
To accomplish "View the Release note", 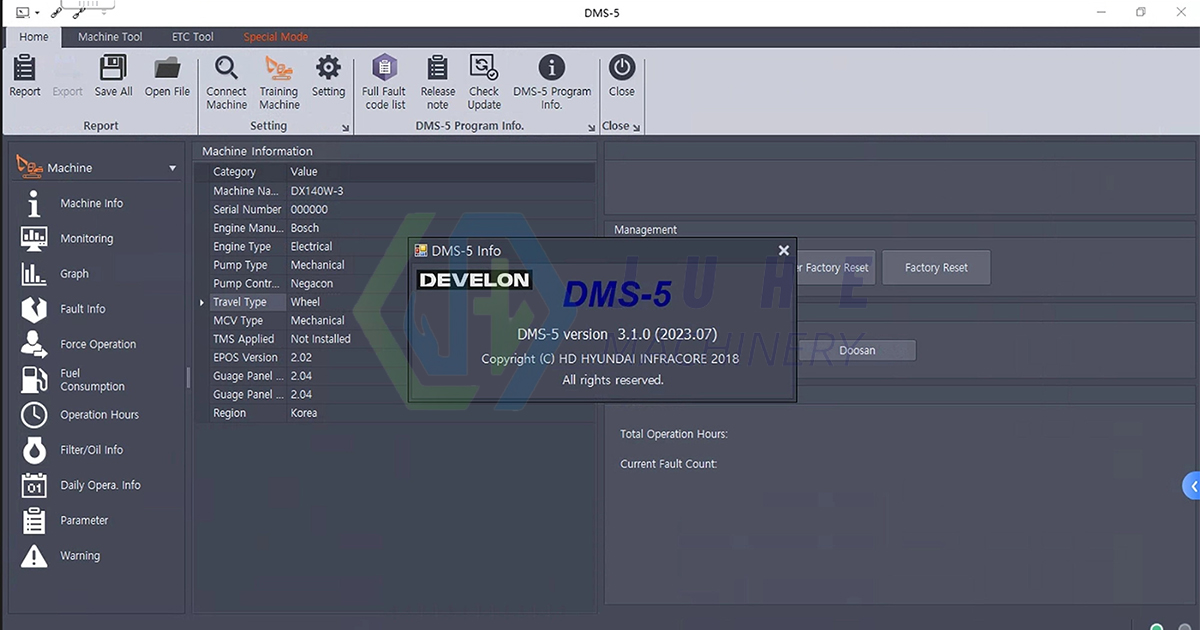I will coord(437,80).
